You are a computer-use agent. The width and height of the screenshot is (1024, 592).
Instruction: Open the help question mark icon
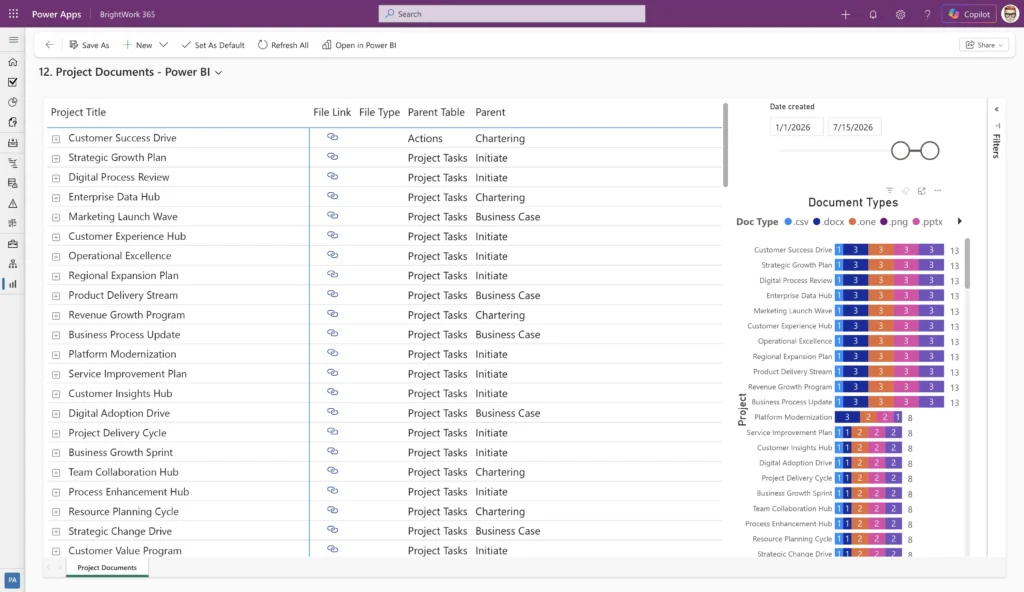[927, 14]
